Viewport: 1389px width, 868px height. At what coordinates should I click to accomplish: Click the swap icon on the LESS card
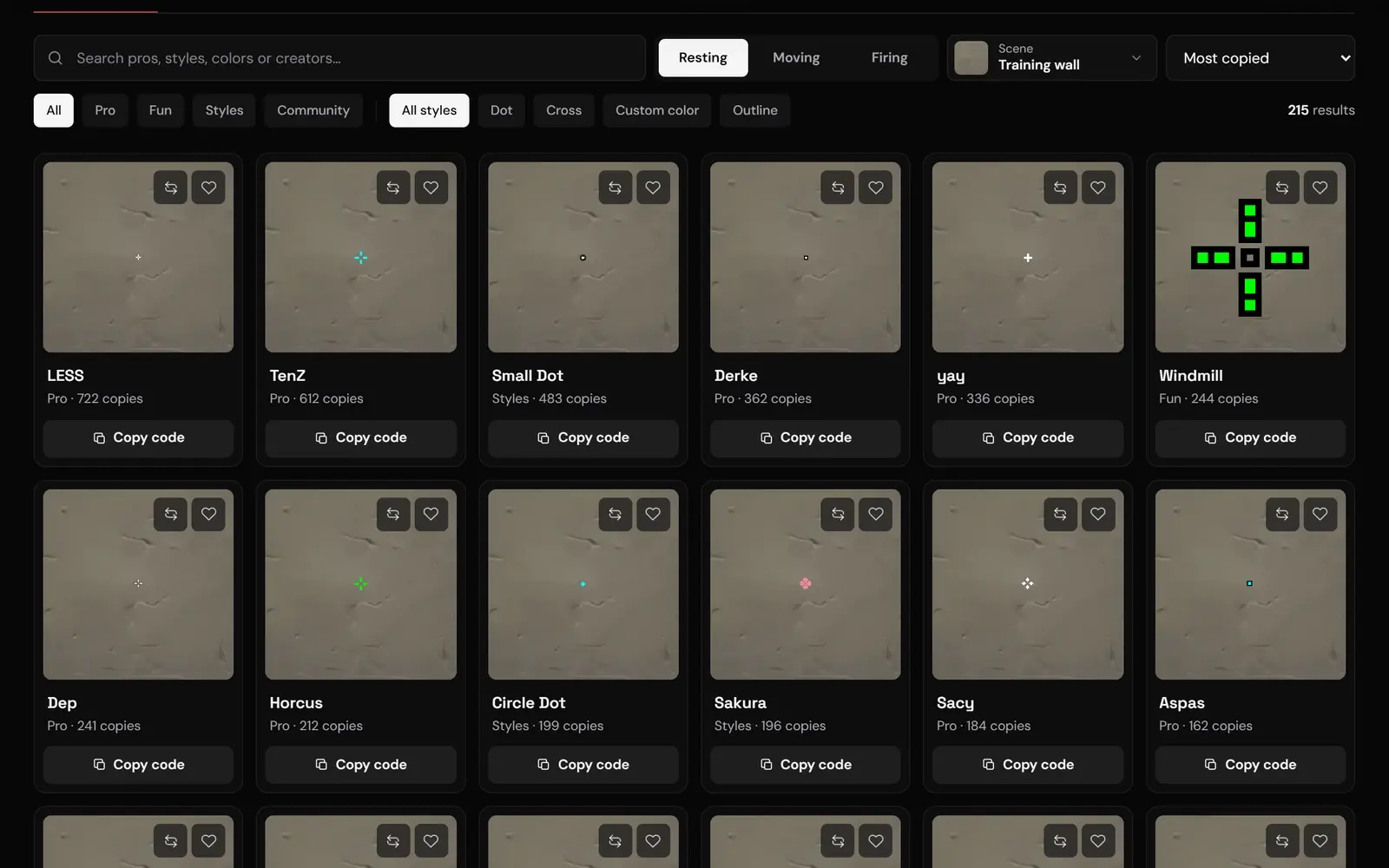(171, 187)
